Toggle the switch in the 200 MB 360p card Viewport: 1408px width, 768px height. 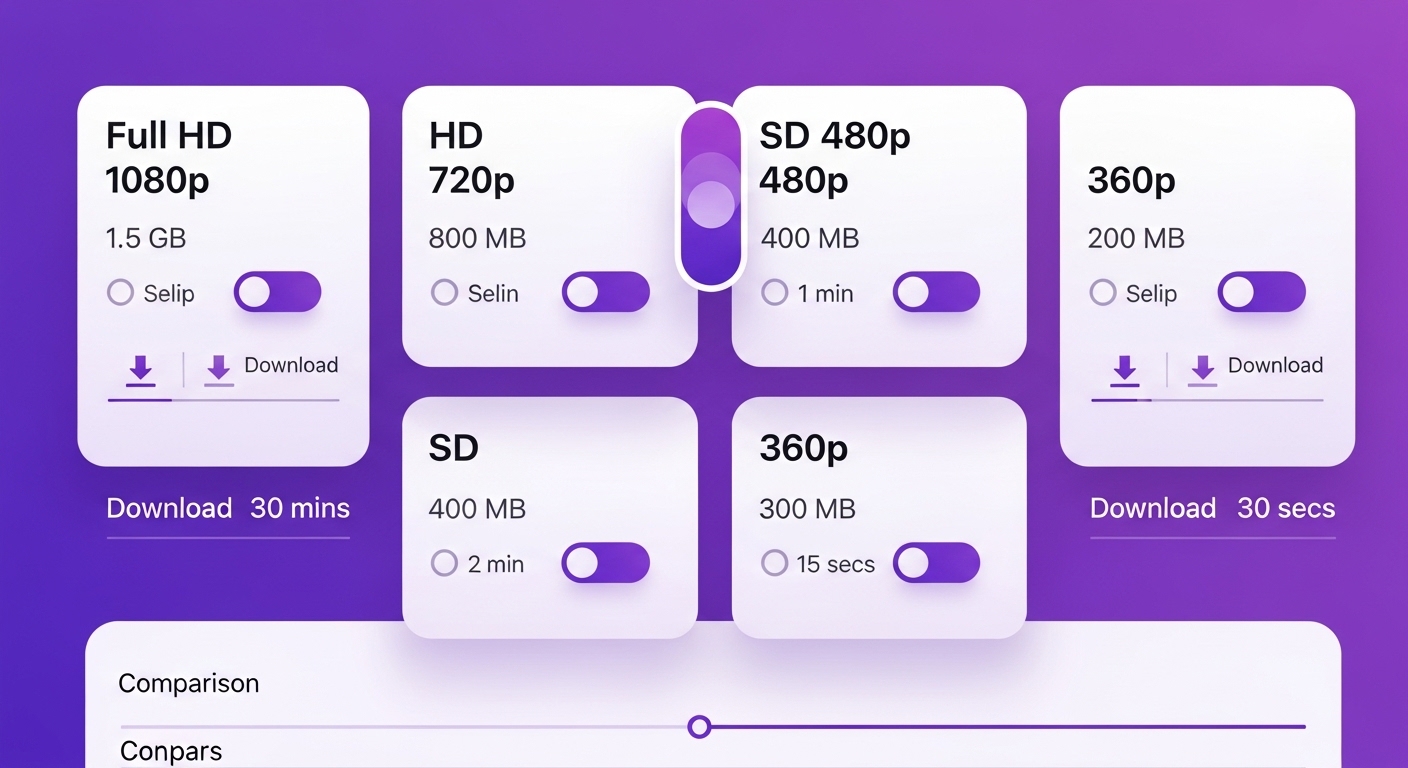pos(1261,292)
